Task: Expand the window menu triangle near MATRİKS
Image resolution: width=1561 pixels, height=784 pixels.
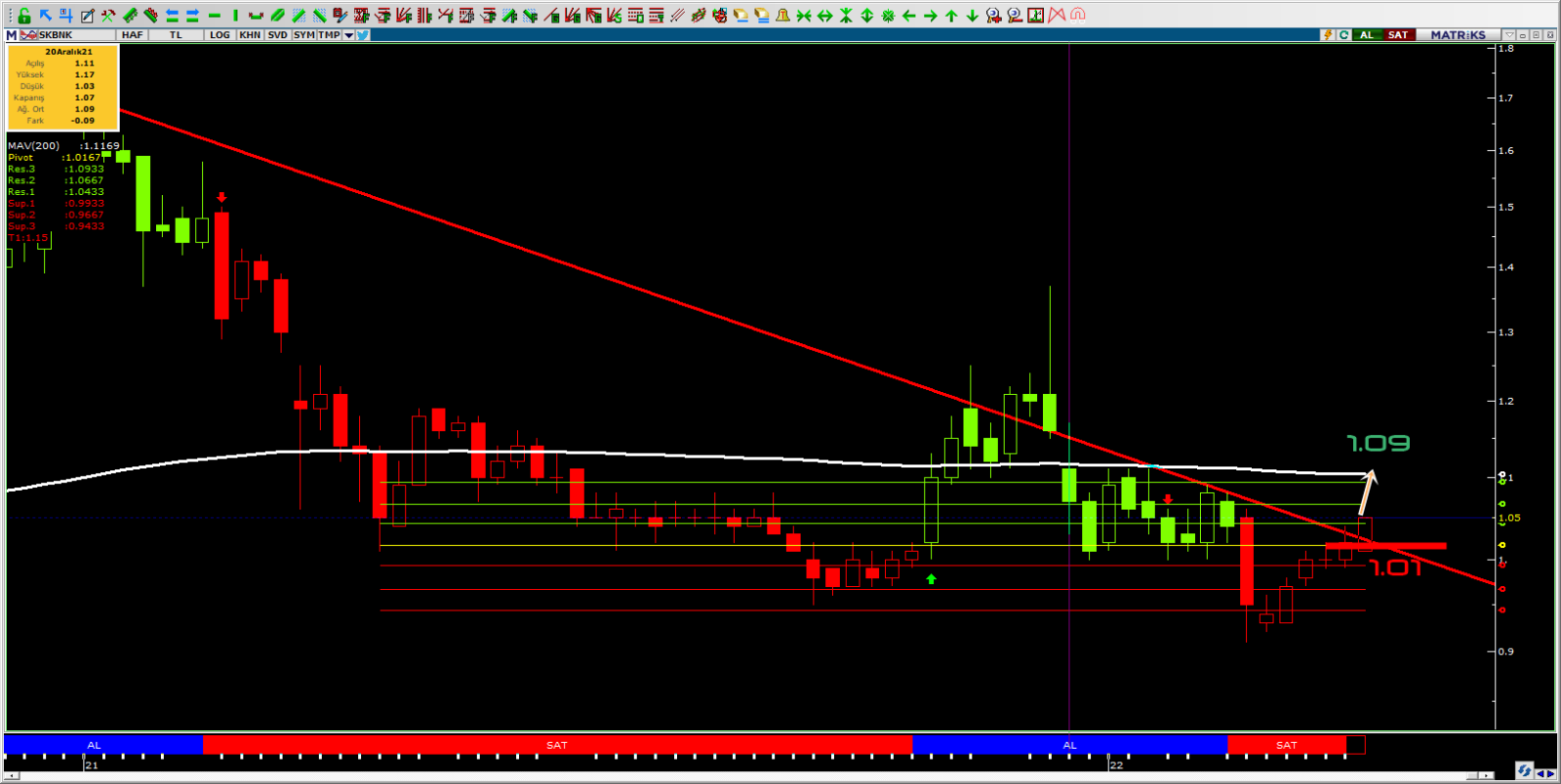Action: point(1509,35)
